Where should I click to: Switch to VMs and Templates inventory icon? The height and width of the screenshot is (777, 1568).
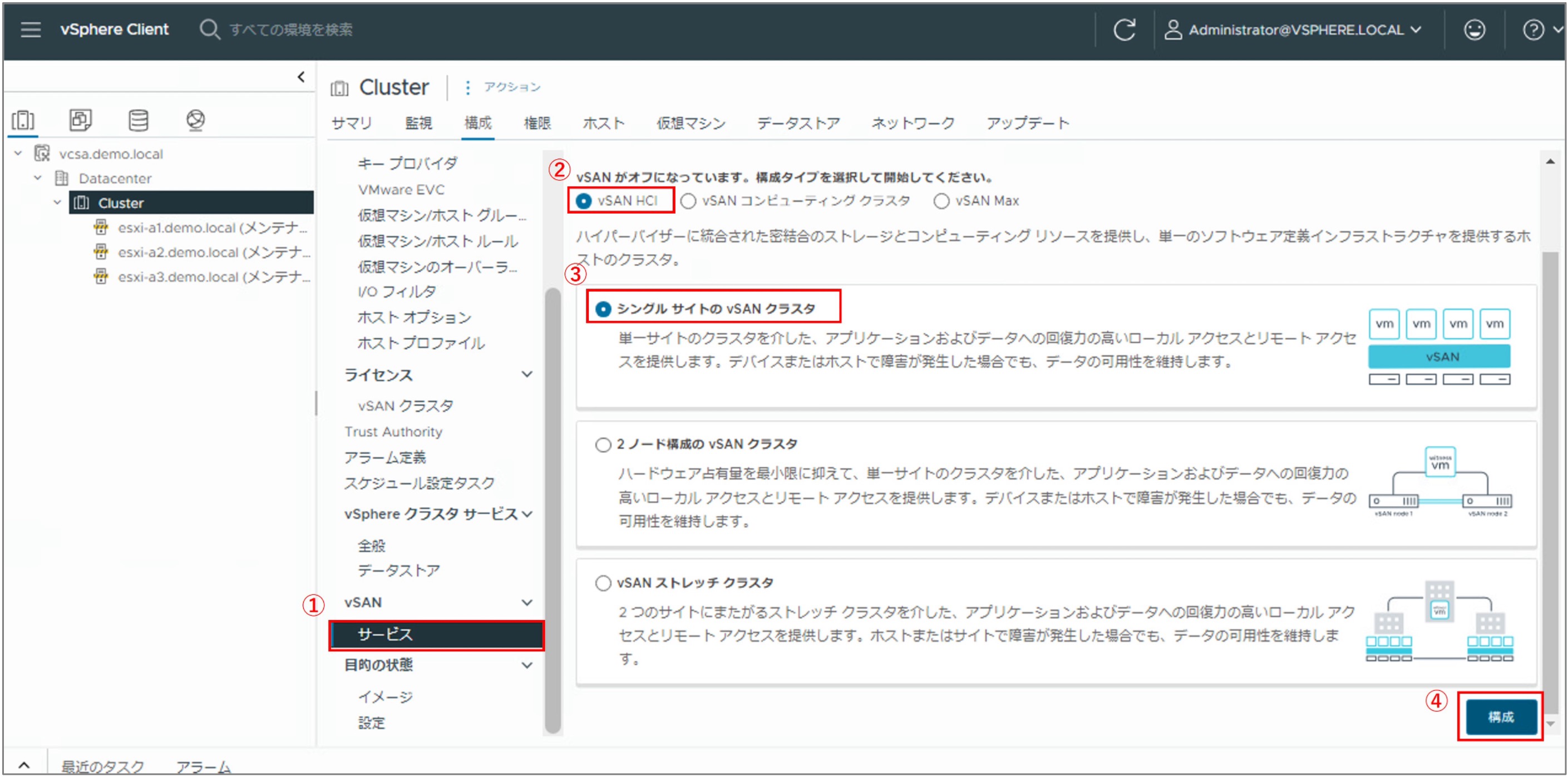point(80,120)
